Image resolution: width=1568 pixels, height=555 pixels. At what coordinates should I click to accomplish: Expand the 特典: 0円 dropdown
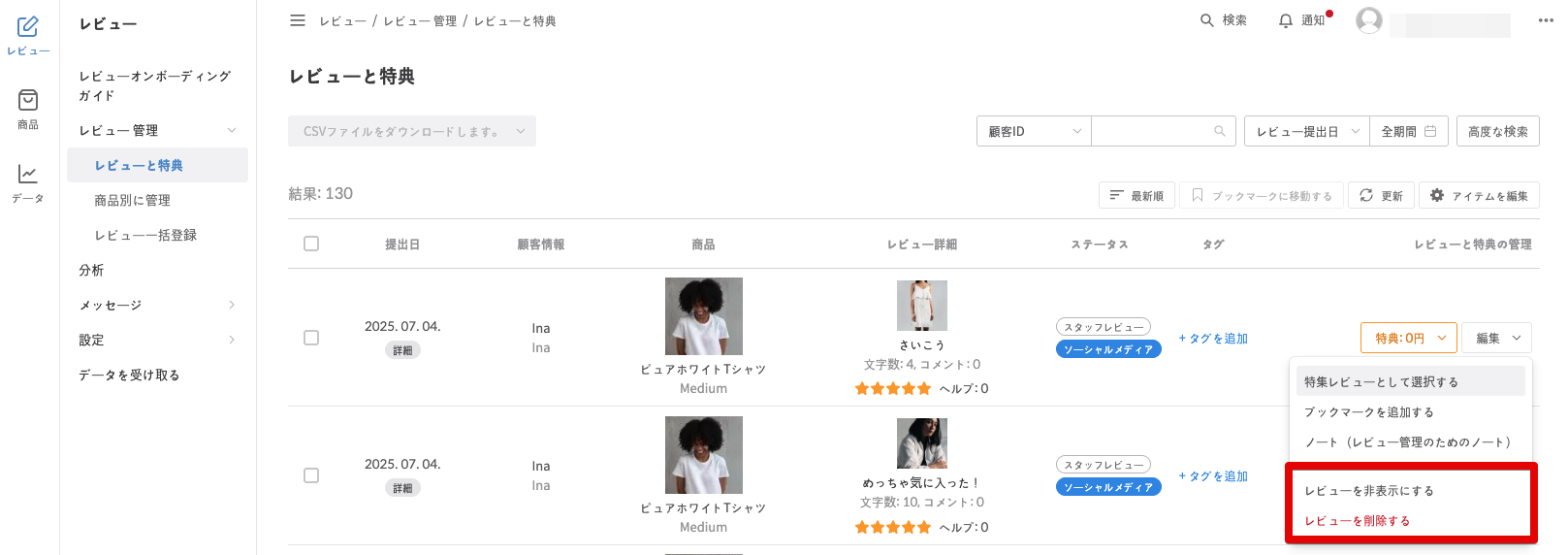(1408, 338)
